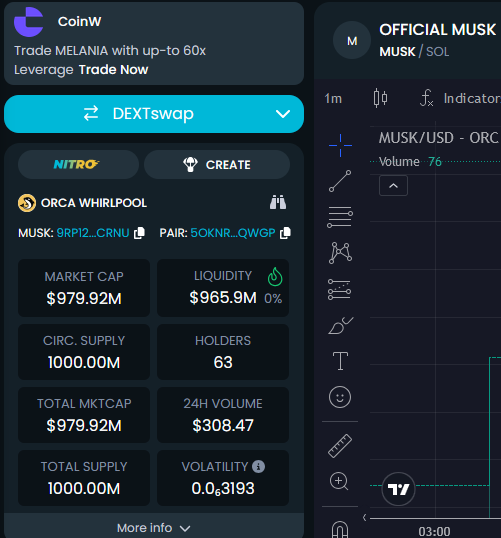The width and height of the screenshot is (501, 538).
Task: Click the Volatility 0.0₆3193 value
Action: click(223, 489)
